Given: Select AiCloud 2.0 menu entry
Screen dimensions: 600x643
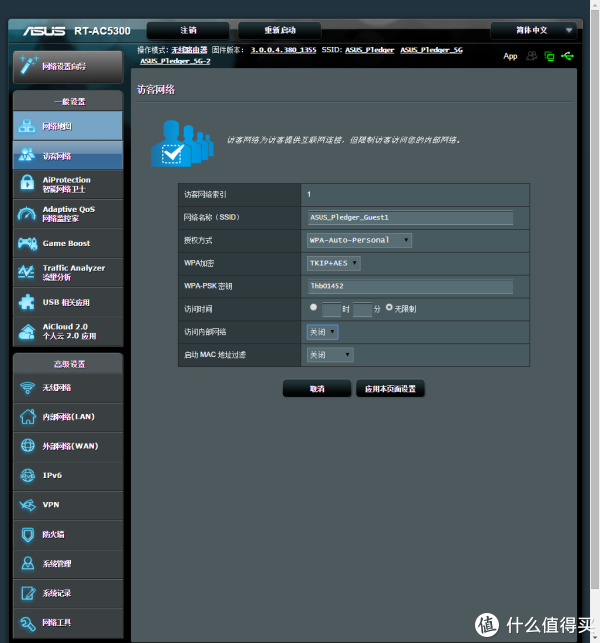Looking at the screenshot, I should 68,331.
